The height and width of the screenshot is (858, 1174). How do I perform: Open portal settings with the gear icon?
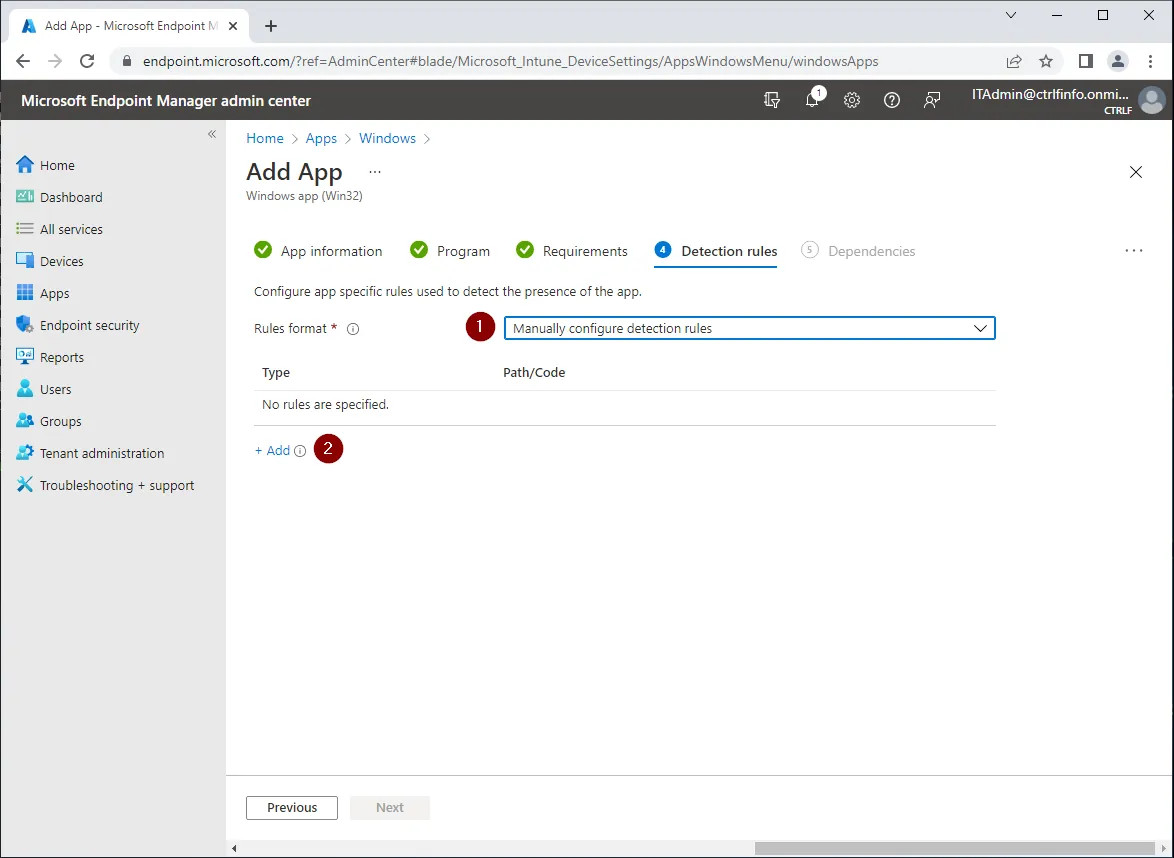pos(852,100)
